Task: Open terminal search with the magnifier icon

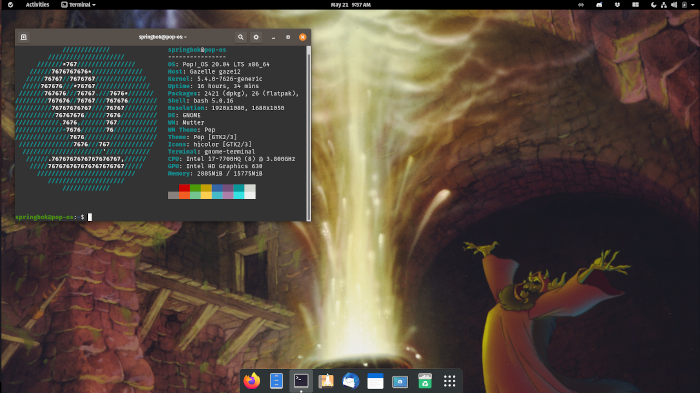Action: click(x=241, y=37)
